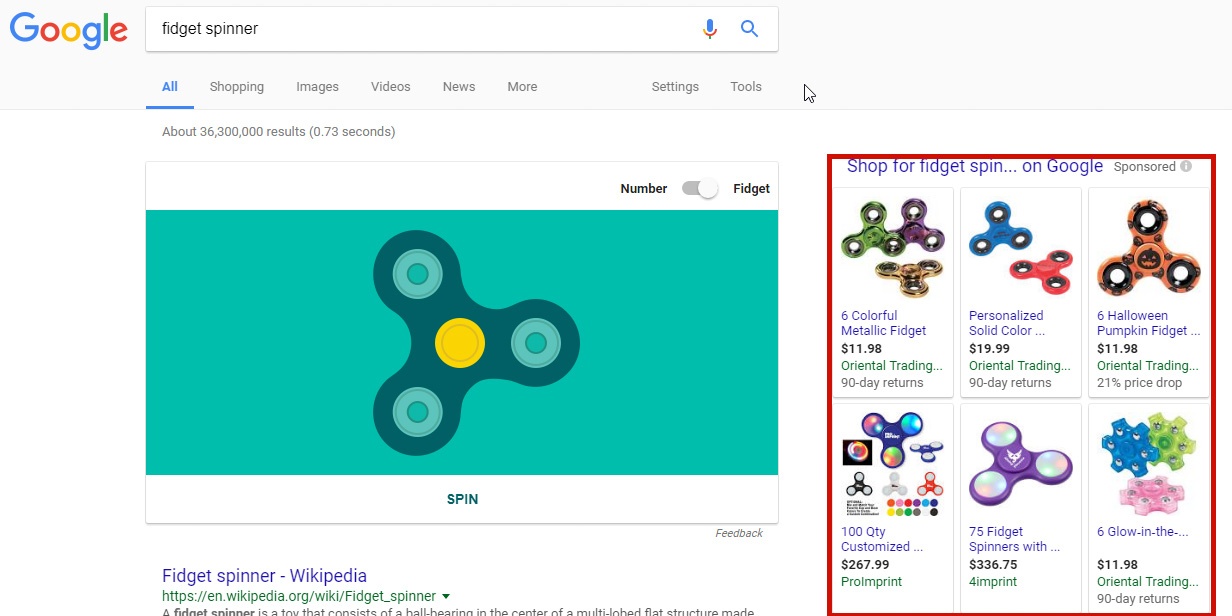The image size is (1232, 616).
Task: Click the blue and pink glow spinners image
Action: [1149, 464]
